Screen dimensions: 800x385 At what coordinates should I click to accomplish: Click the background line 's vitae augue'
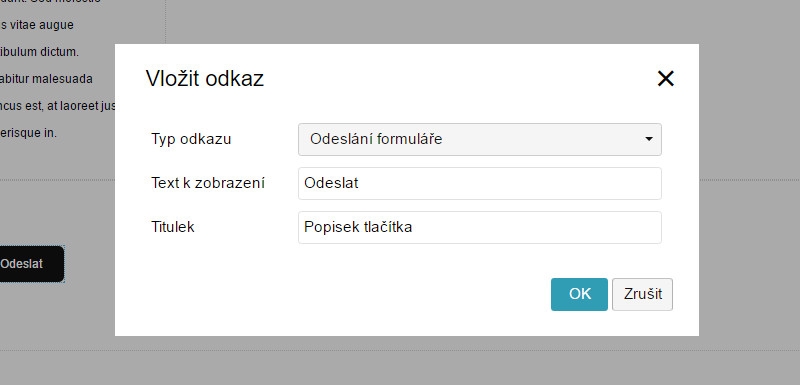click(37, 25)
